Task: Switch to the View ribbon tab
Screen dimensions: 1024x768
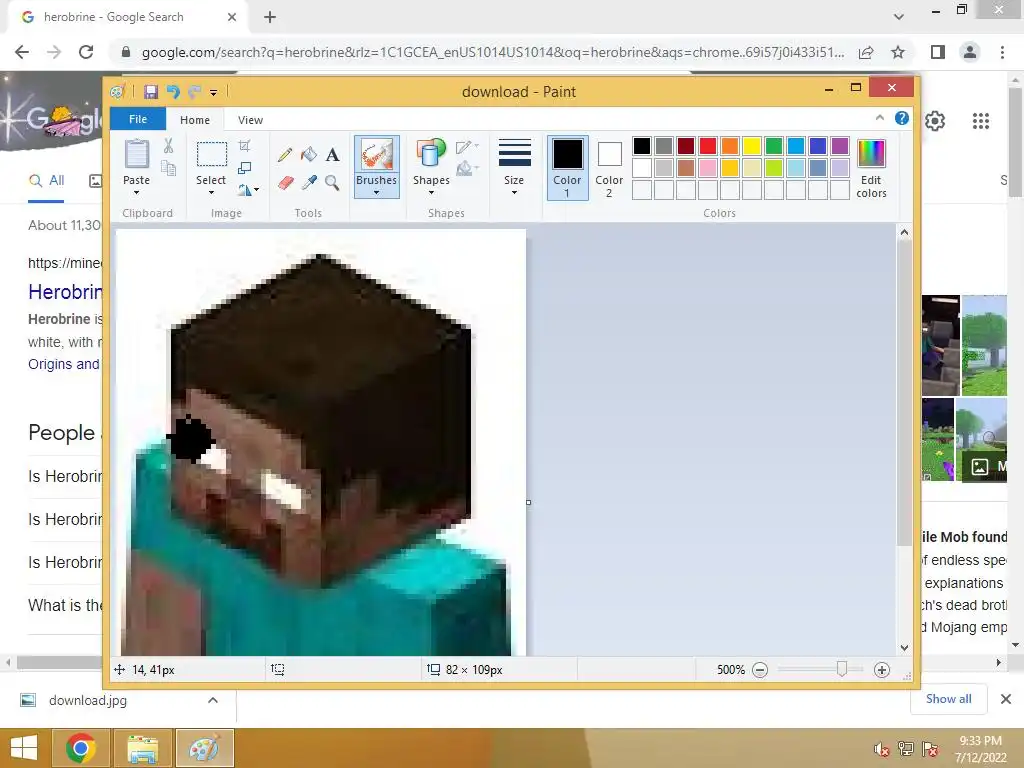Action: pyautogui.click(x=250, y=120)
